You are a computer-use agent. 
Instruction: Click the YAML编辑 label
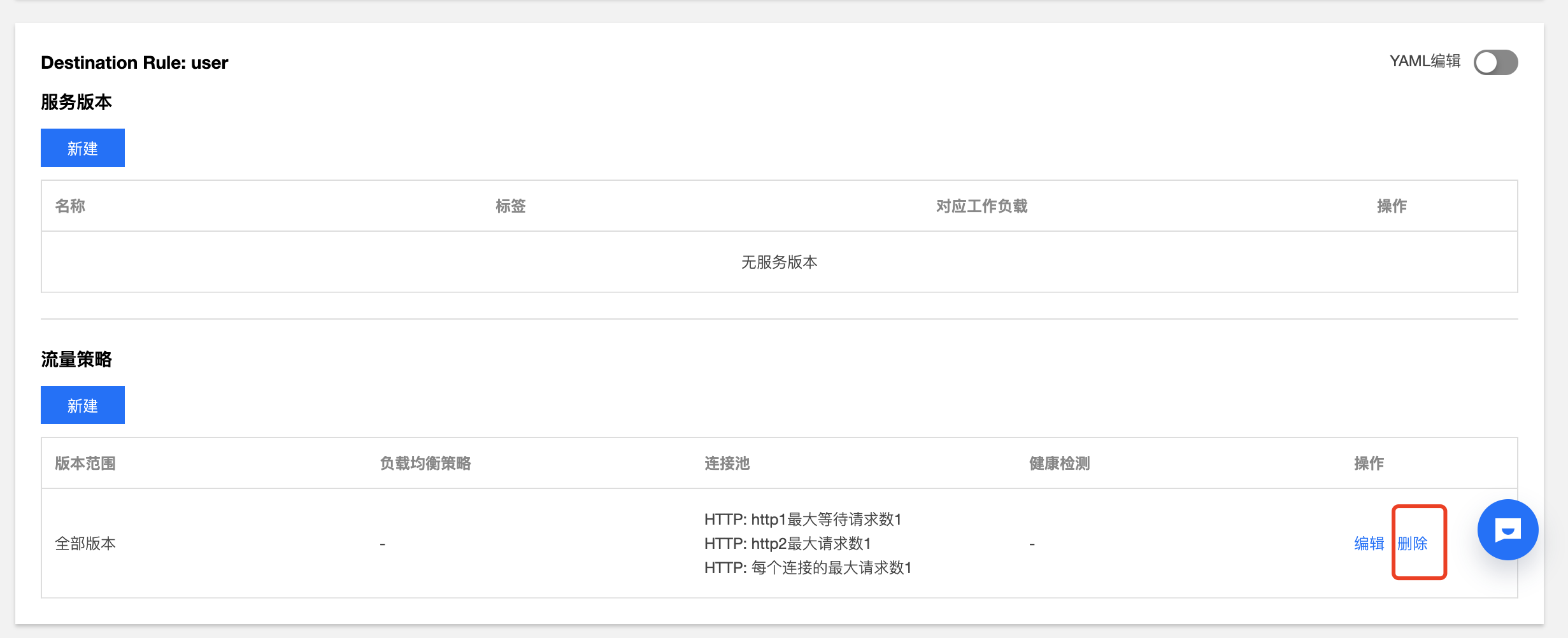[x=1425, y=61]
